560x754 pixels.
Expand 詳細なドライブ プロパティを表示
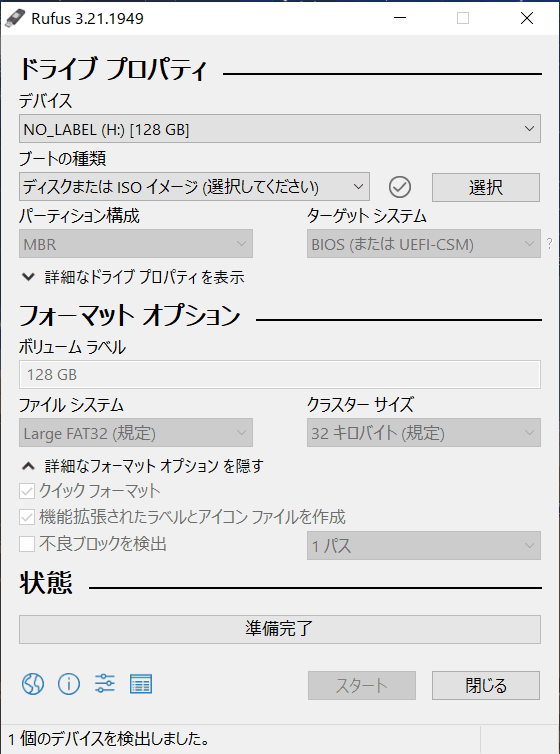click(x=133, y=277)
